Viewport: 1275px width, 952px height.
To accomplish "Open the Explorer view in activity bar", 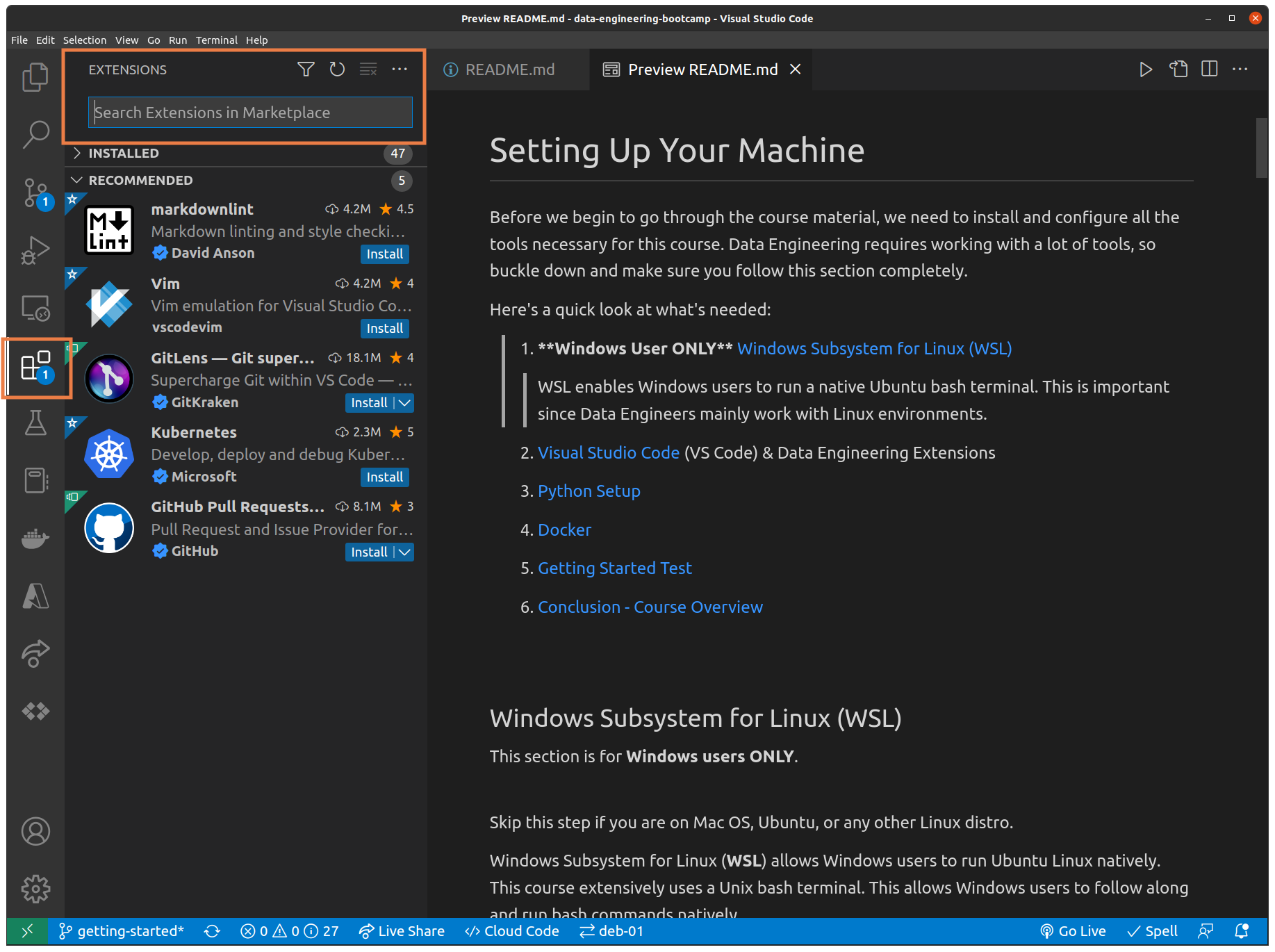I will pyautogui.click(x=35, y=76).
